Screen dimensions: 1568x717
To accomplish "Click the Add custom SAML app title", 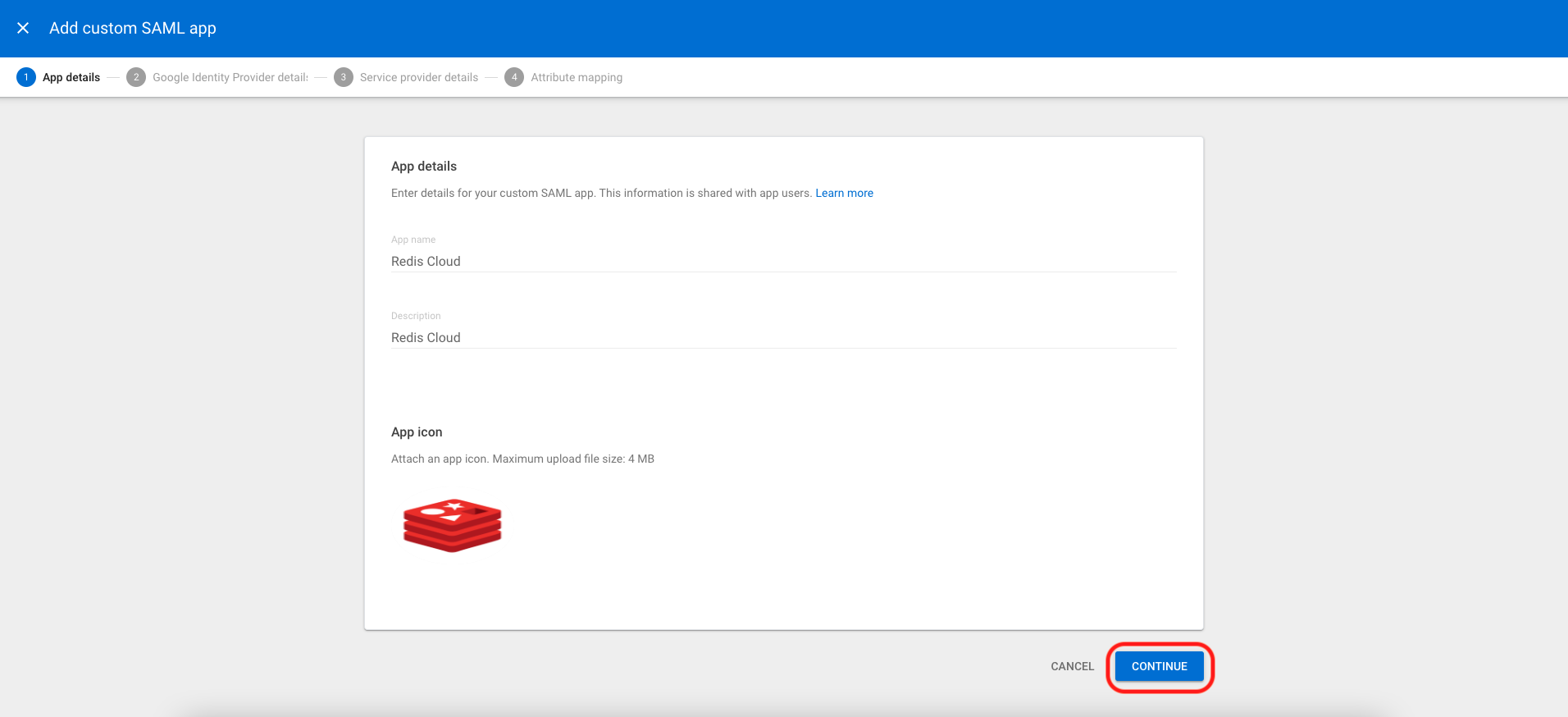I will click(x=133, y=28).
